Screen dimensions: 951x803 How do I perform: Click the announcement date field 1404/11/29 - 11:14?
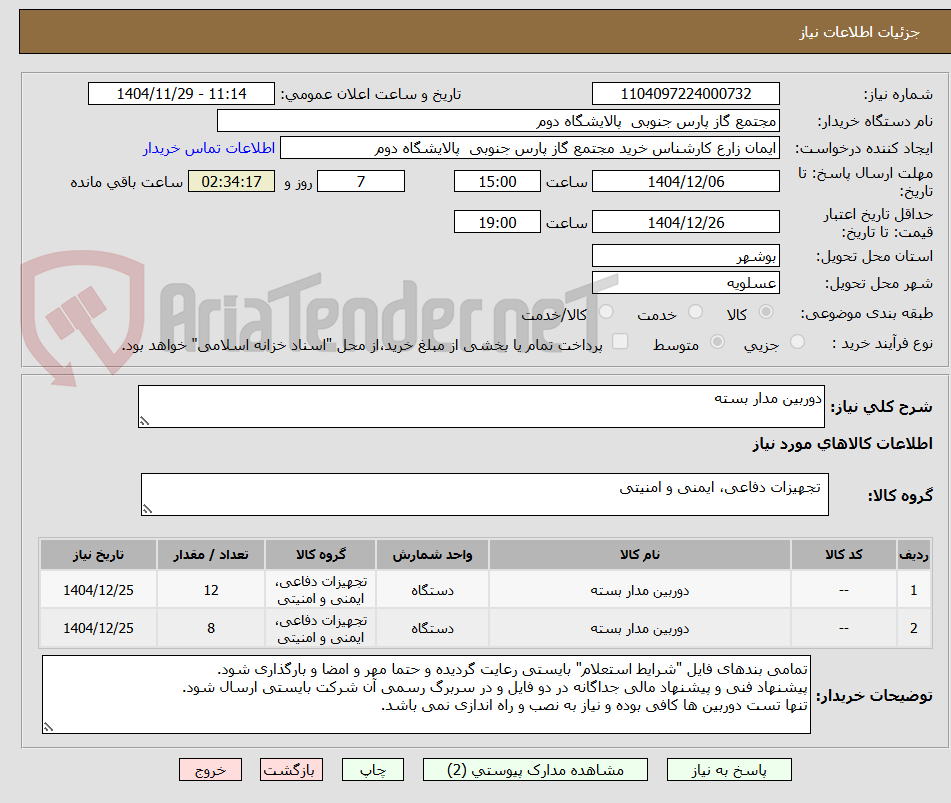click(181, 94)
